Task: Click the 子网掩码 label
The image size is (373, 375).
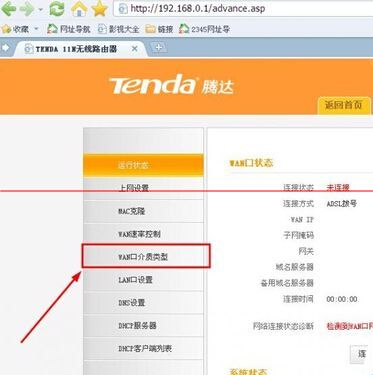Action: (x=298, y=235)
